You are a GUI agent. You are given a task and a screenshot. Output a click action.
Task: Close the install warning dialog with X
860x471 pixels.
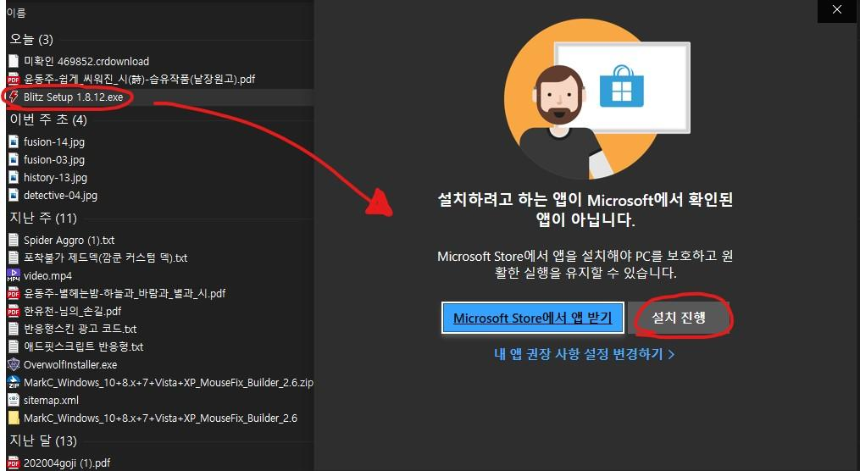coord(837,10)
